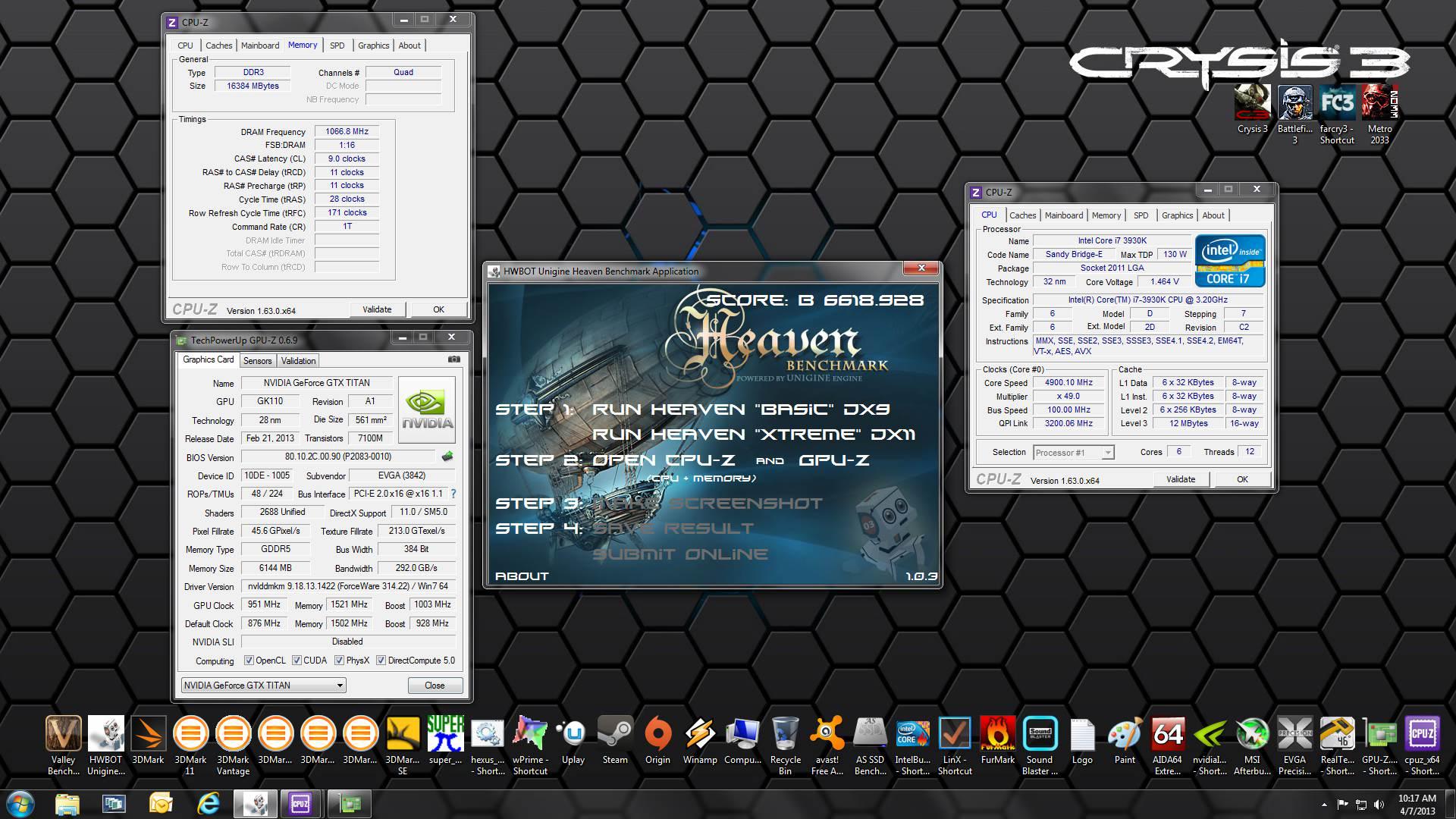Screen dimensions: 1456x819
Task: Click the Intel Core i7 logo in CPU-Z
Action: coord(1230,260)
